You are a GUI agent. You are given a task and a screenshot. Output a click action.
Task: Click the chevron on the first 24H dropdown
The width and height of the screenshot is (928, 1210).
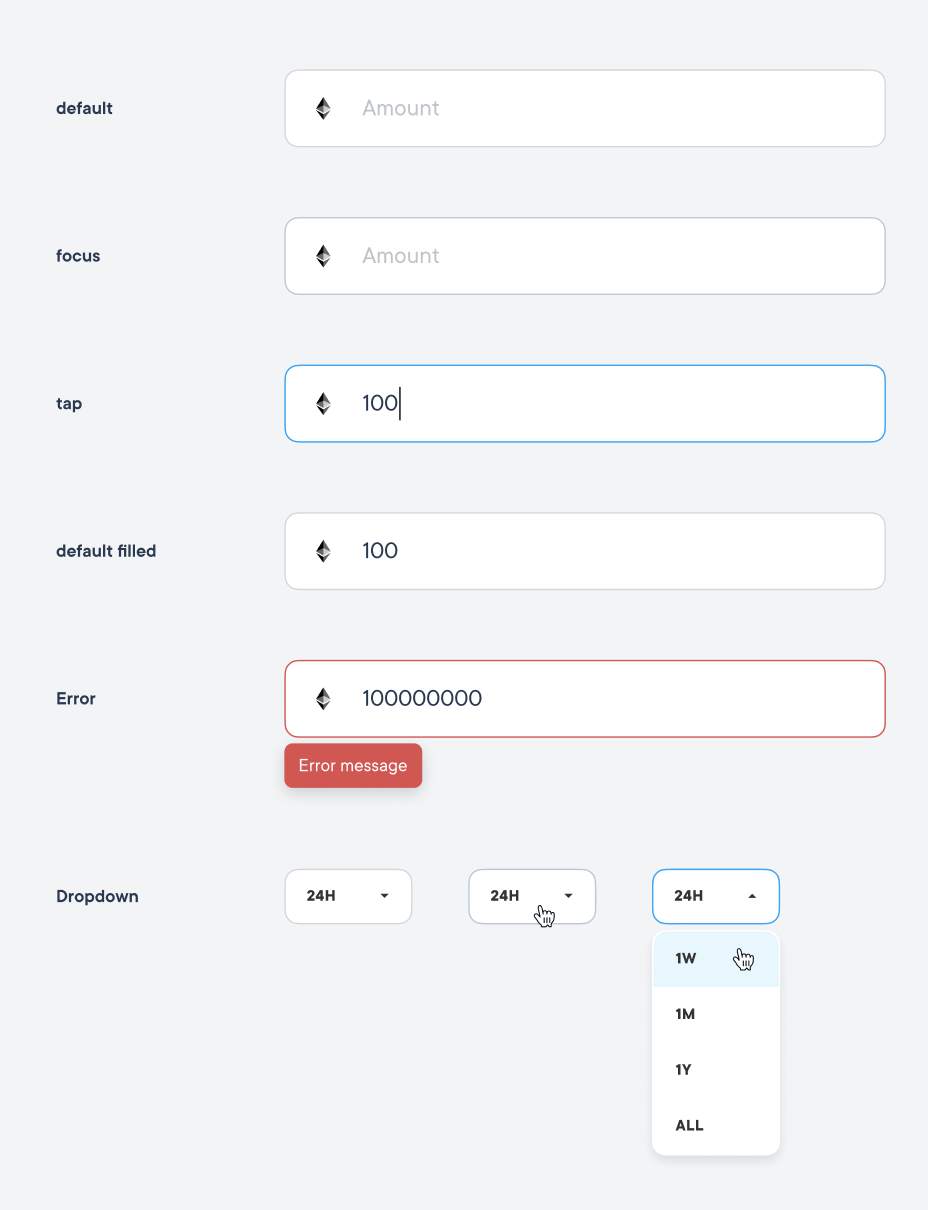(x=383, y=896)
